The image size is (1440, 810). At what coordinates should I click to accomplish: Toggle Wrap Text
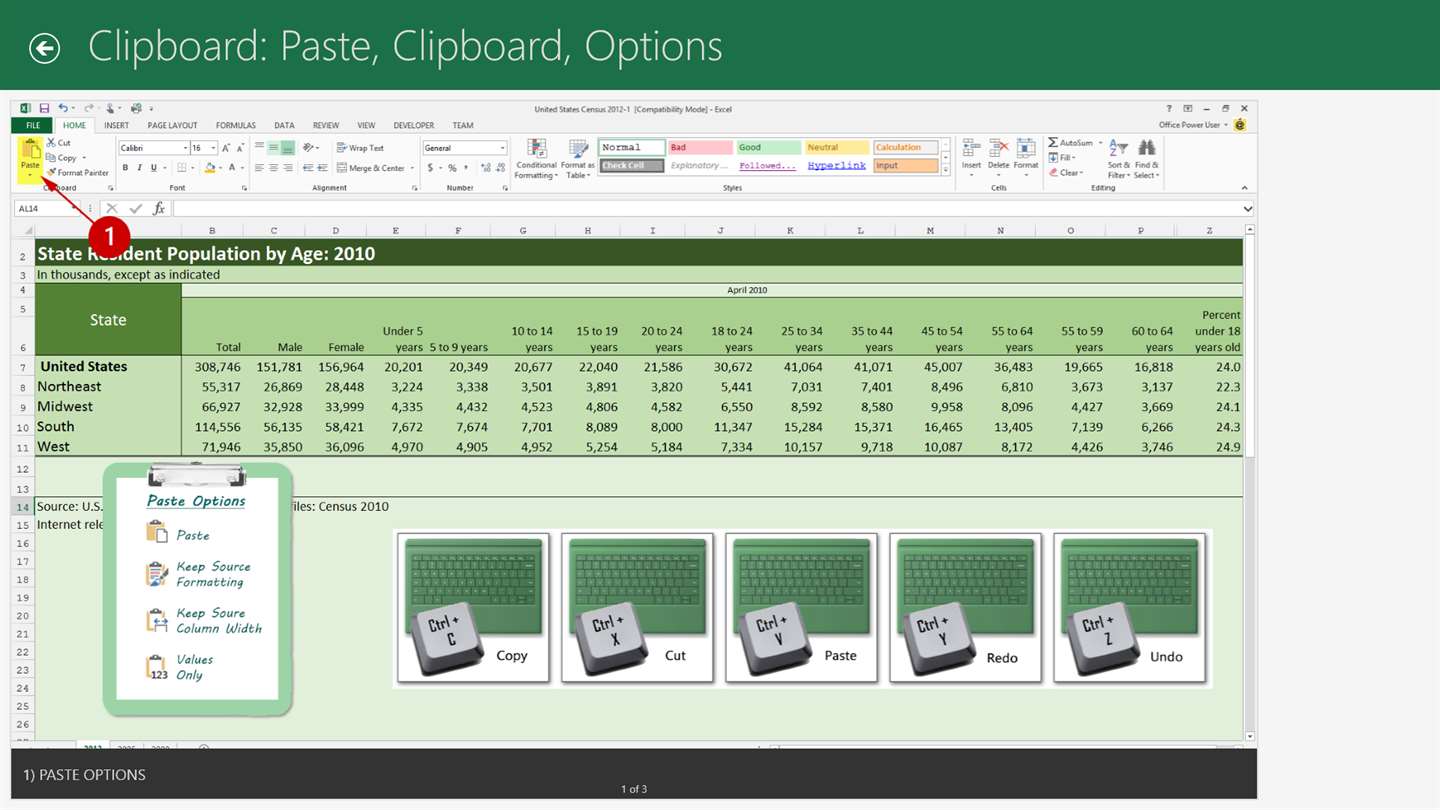(360, 148)
